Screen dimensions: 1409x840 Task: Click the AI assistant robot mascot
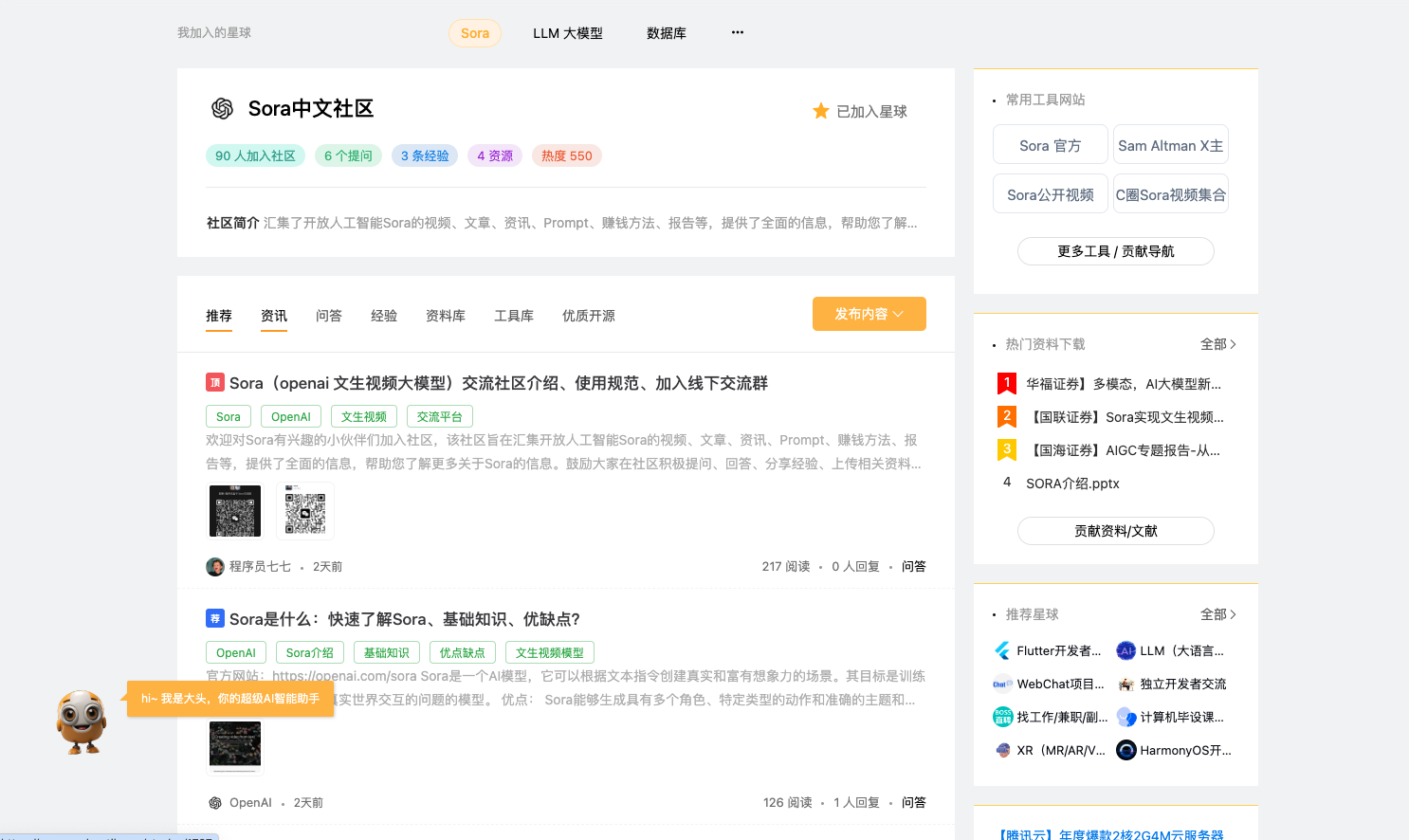pos(82,721)
